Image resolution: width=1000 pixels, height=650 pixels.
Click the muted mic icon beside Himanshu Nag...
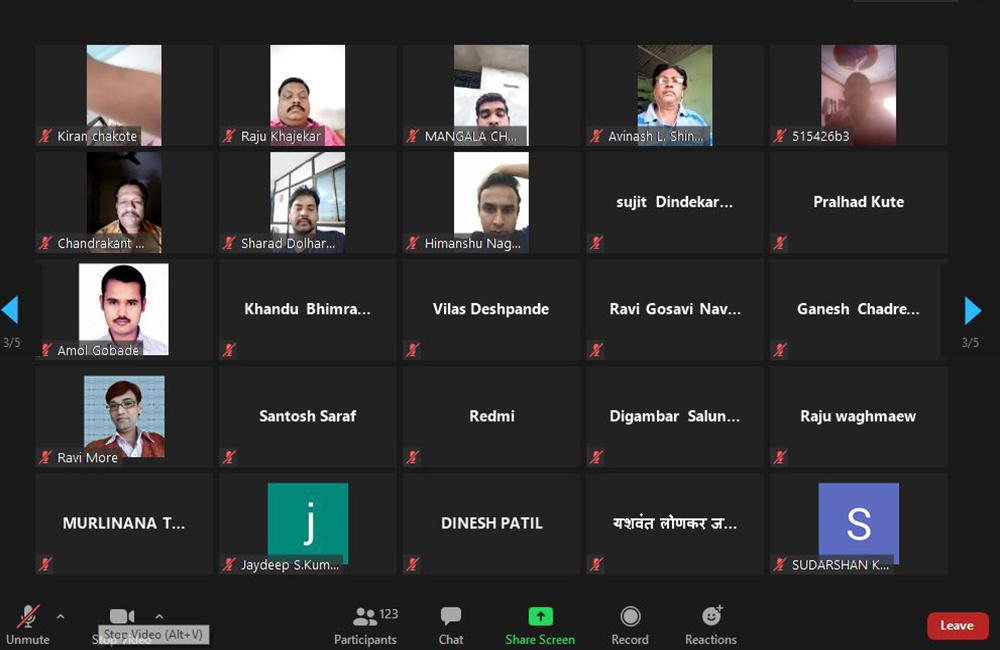413,242
